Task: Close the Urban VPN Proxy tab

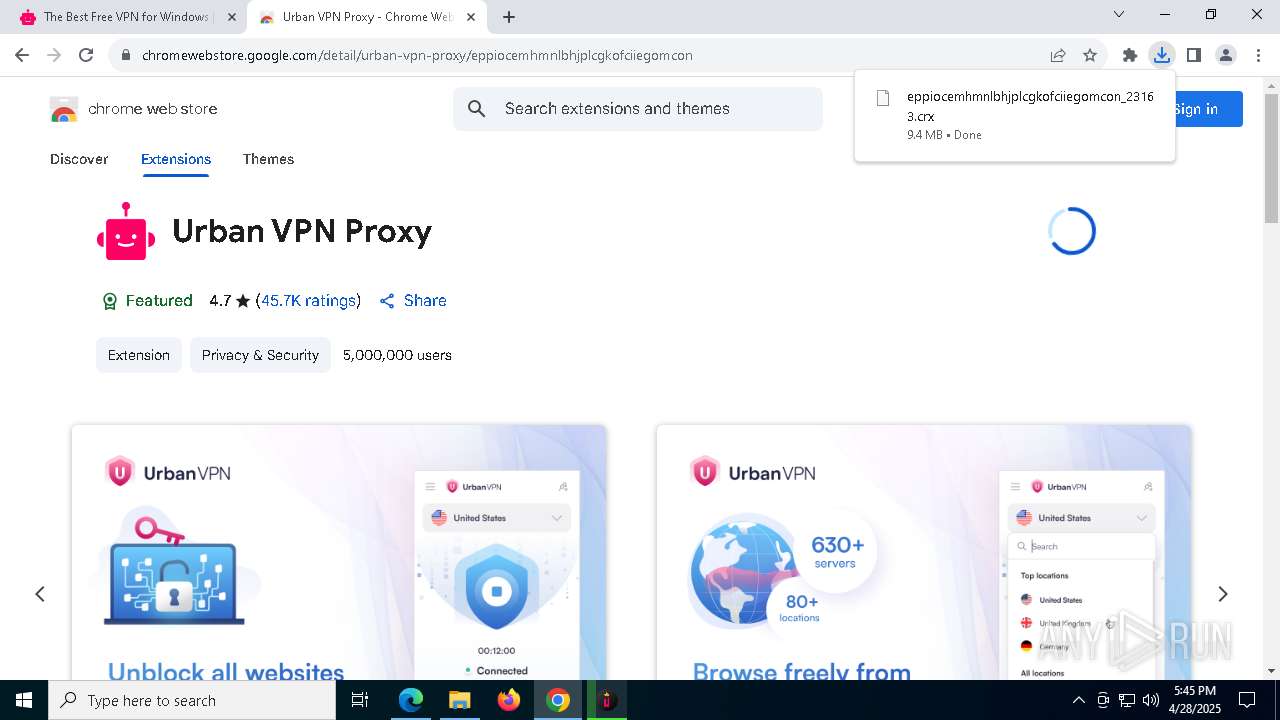Action: pos(471,17)
